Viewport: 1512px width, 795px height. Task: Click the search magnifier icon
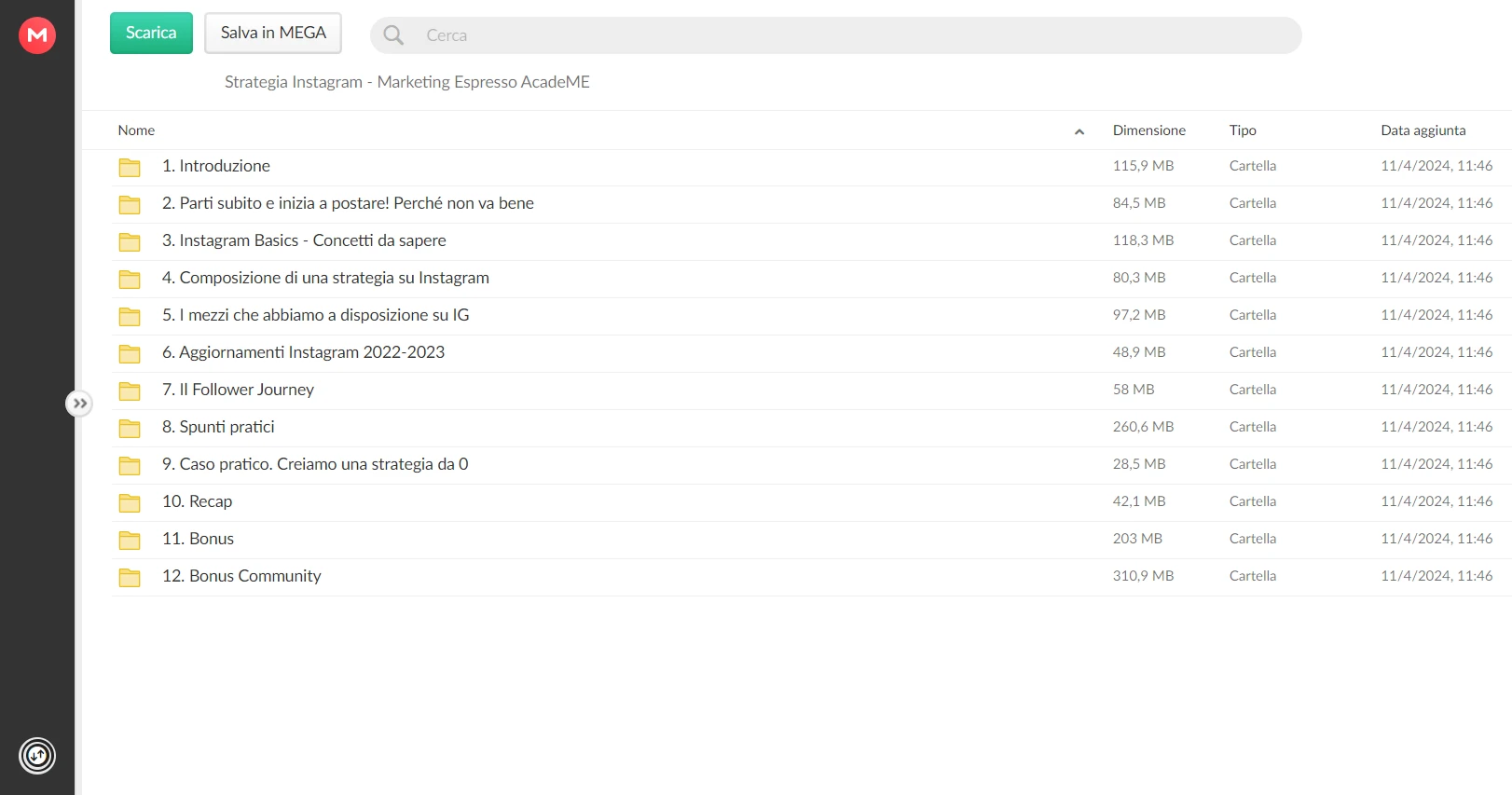(x=393, y=35)
